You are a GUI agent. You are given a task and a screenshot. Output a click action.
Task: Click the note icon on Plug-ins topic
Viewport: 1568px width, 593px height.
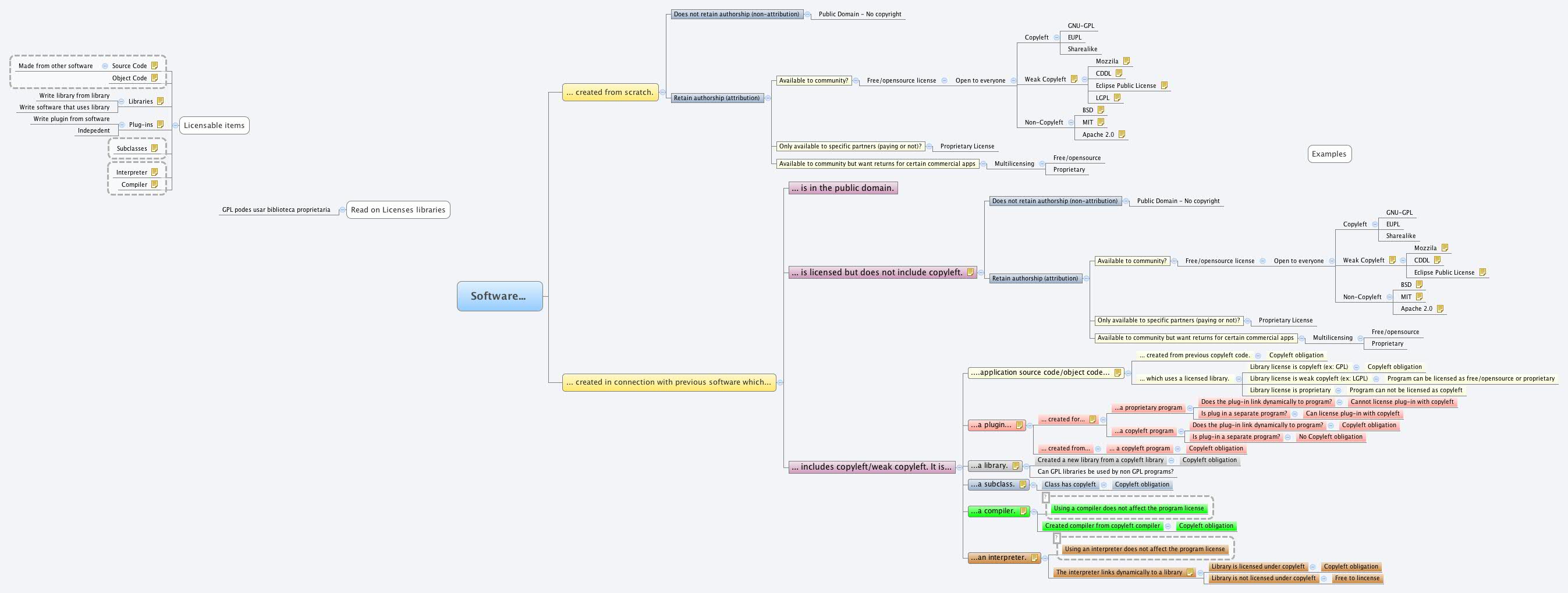(160, 124)
